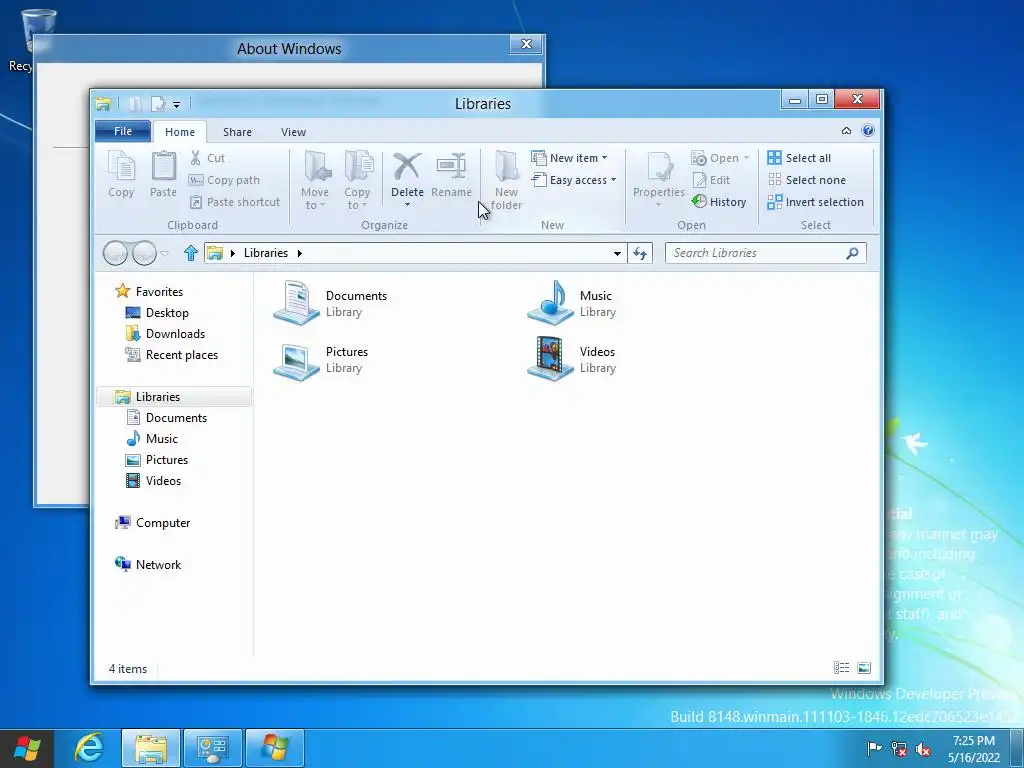1024x768 pixels.
Task: Click Paste shortcut command
Action: tap(234, 202)
